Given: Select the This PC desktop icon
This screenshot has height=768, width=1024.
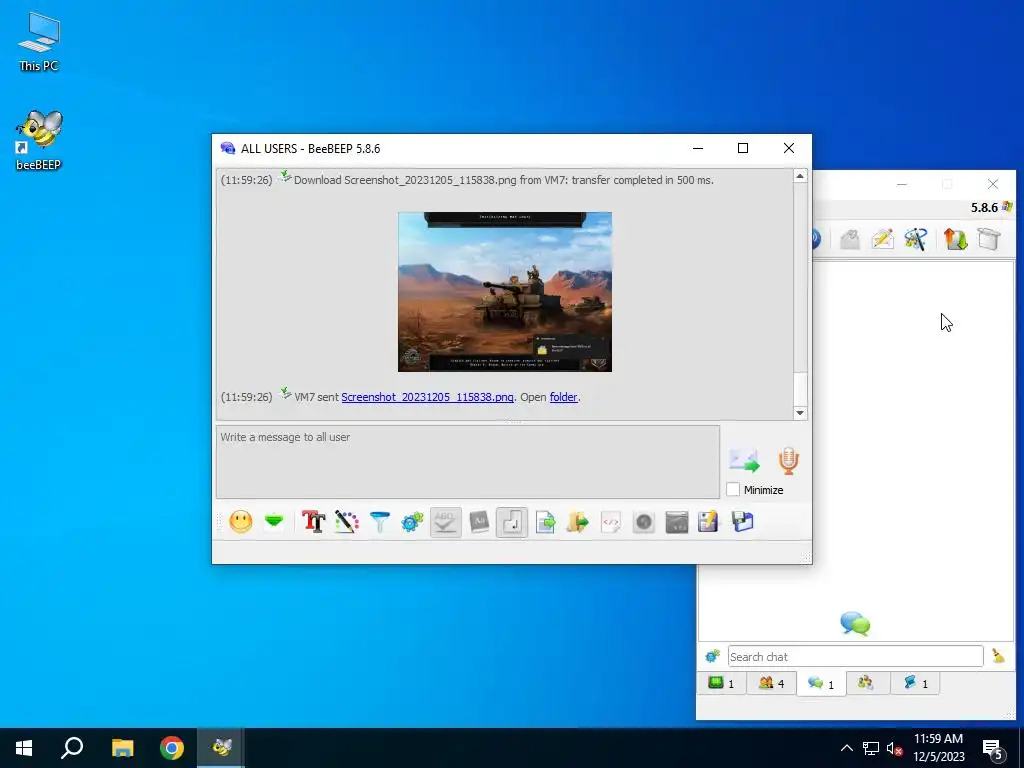Looking at the screenshot, I should click(x=39, y=42).
